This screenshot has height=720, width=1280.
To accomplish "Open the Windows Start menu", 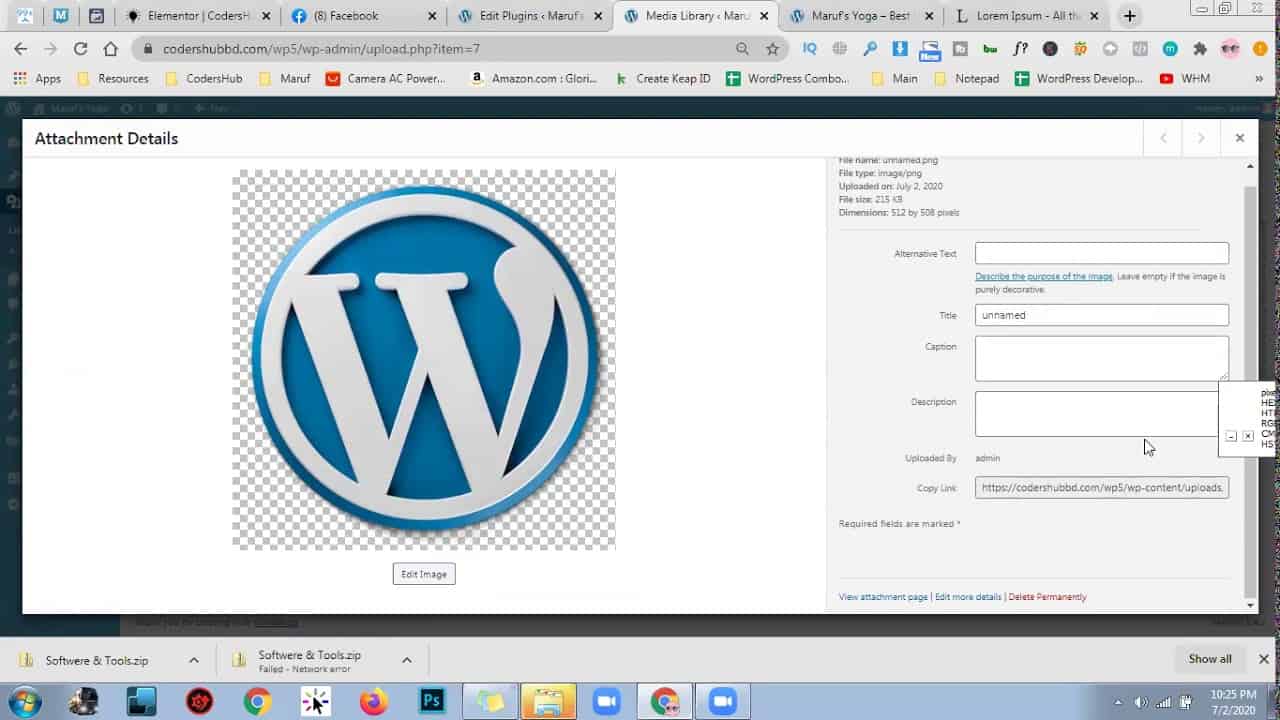I will 24,702.
